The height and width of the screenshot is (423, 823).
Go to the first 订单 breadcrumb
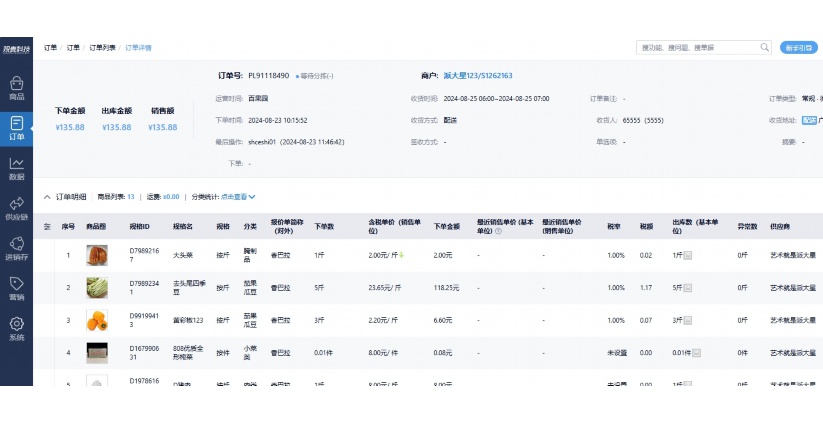pos(50,48)
